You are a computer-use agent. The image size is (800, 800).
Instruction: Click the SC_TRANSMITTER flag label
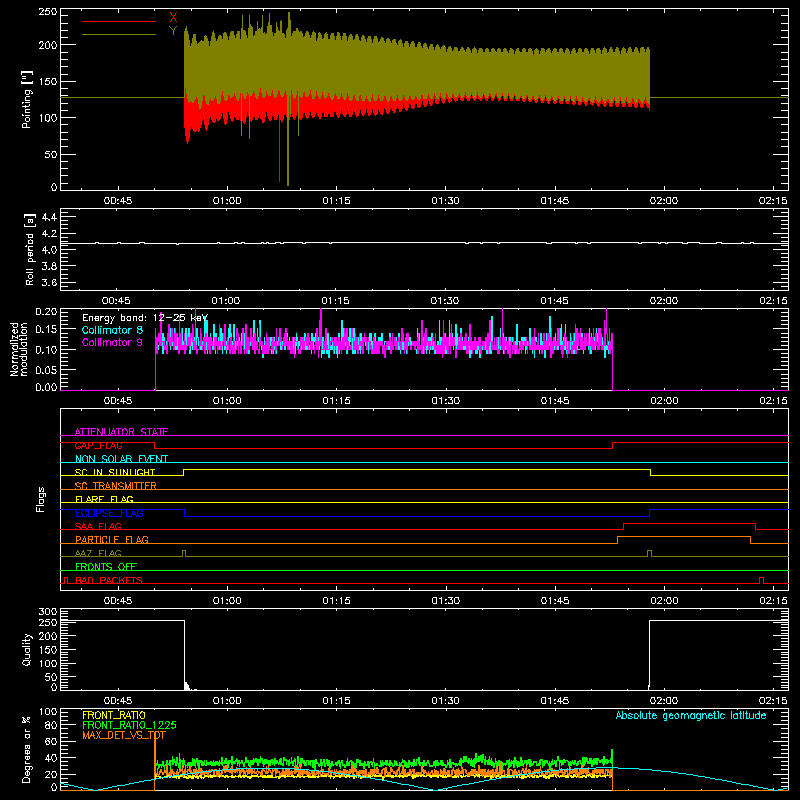(115, 486)
